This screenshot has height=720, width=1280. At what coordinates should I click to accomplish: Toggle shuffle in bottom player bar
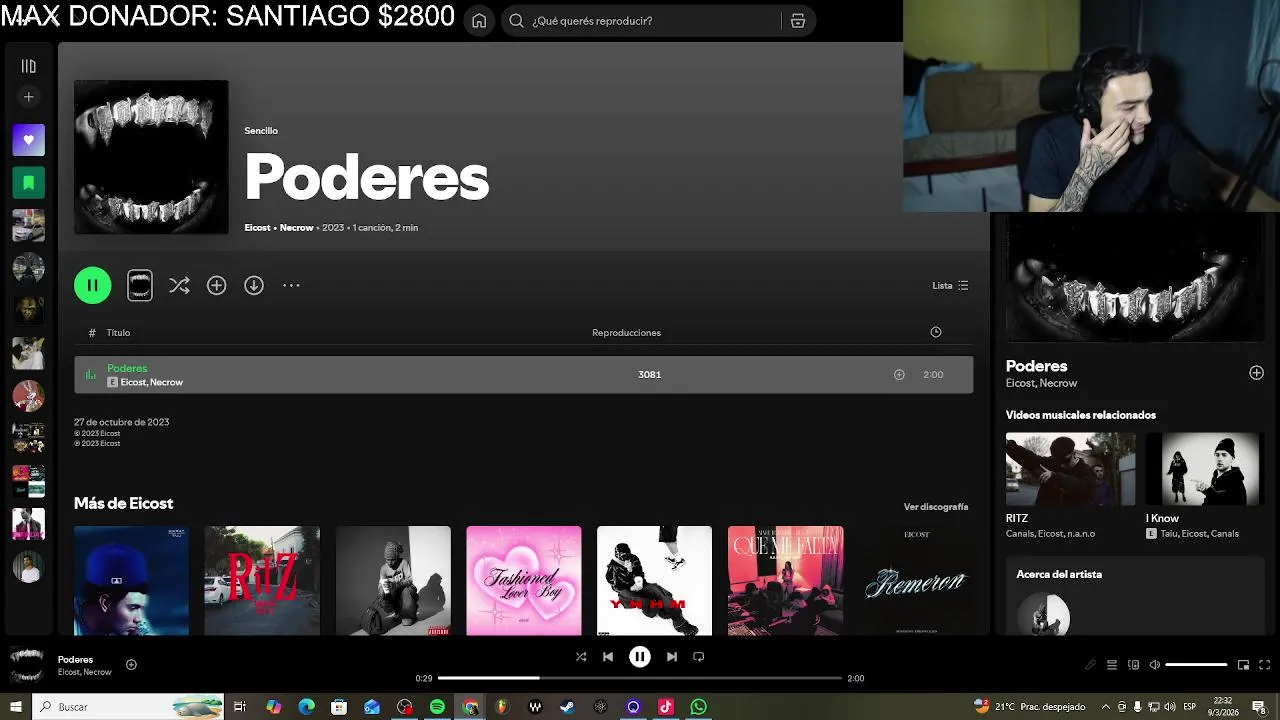581,657
